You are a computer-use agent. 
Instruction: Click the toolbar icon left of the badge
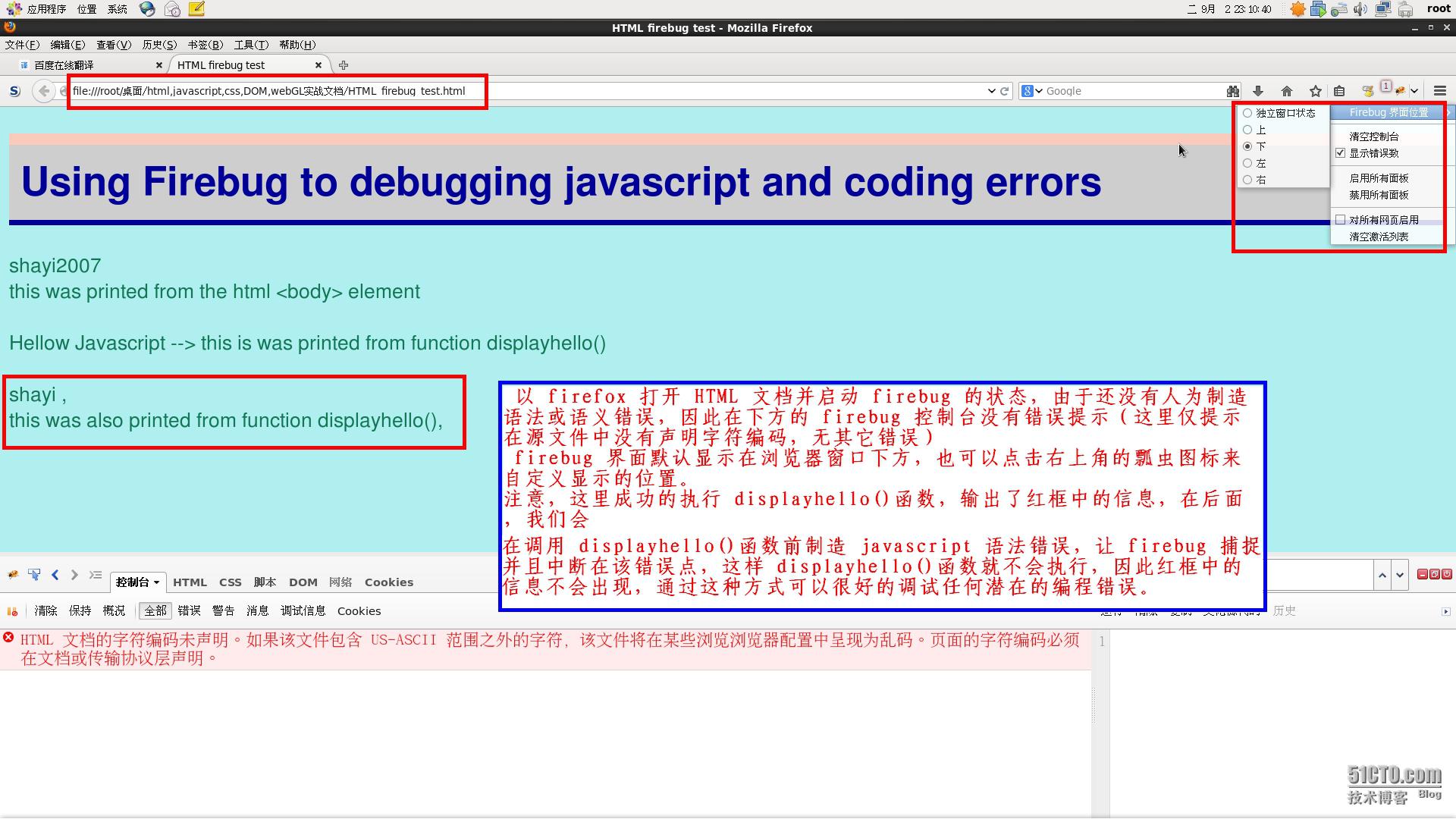(x=1368, y=91)
